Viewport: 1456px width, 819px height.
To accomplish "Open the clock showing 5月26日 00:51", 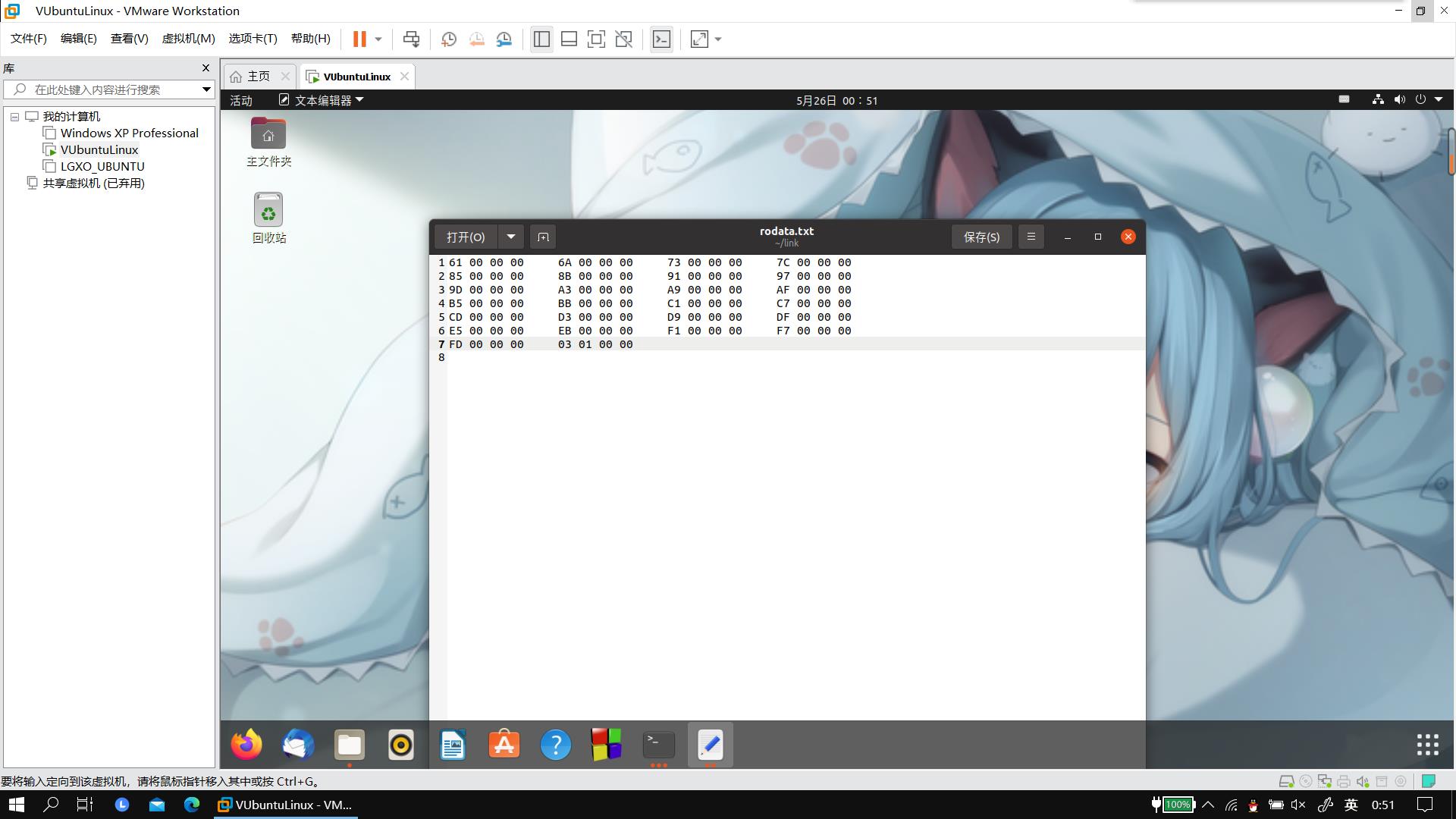I will click(x=837, y=100).
